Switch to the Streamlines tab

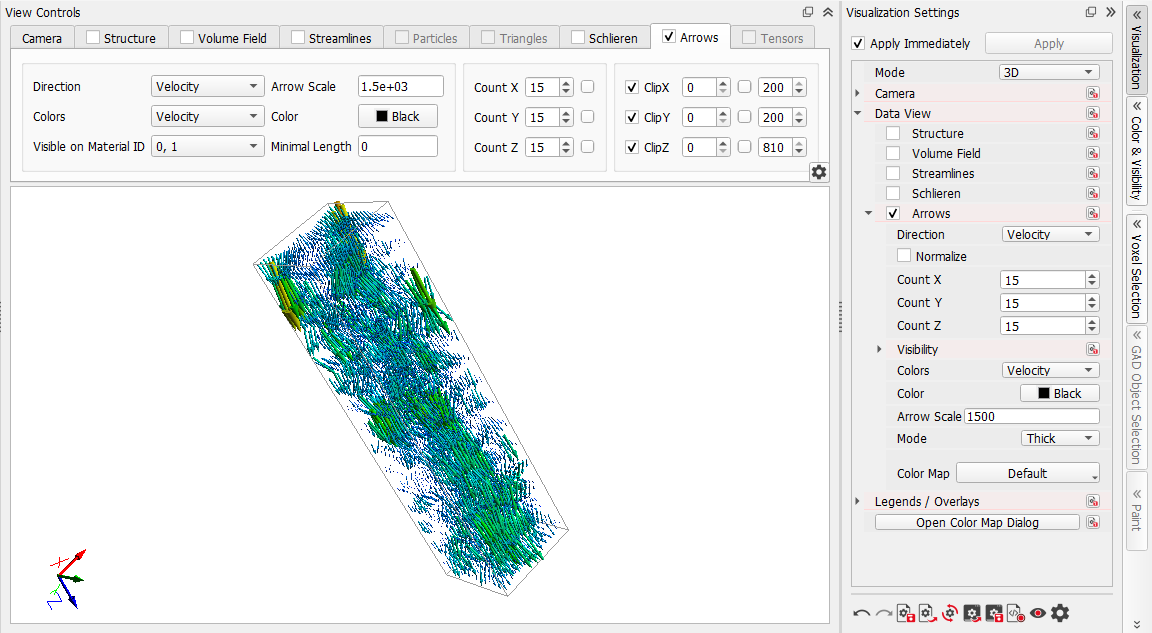(331, 38)
